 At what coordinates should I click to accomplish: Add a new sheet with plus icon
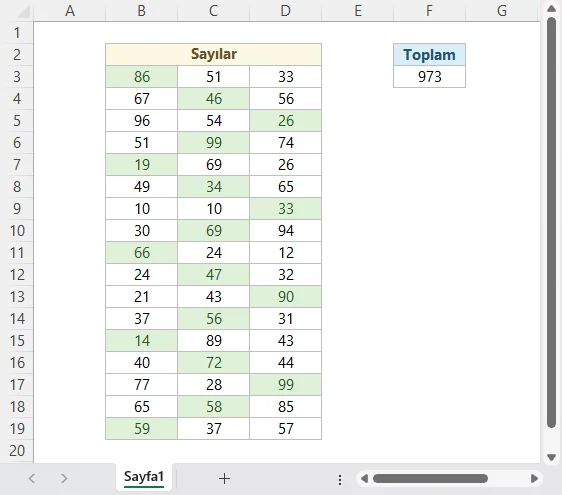tap(224, 479)
